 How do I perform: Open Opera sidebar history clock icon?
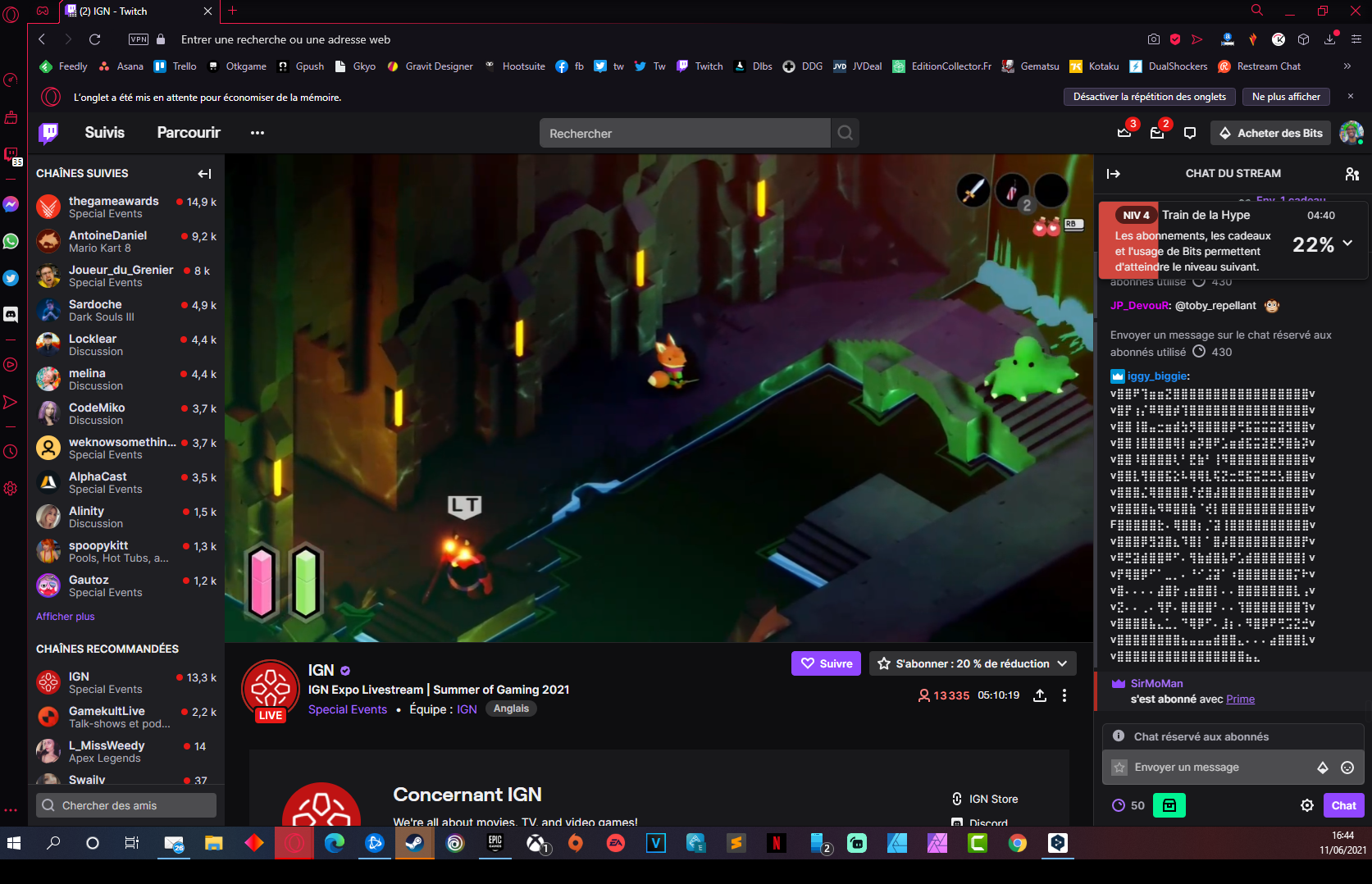11,451
